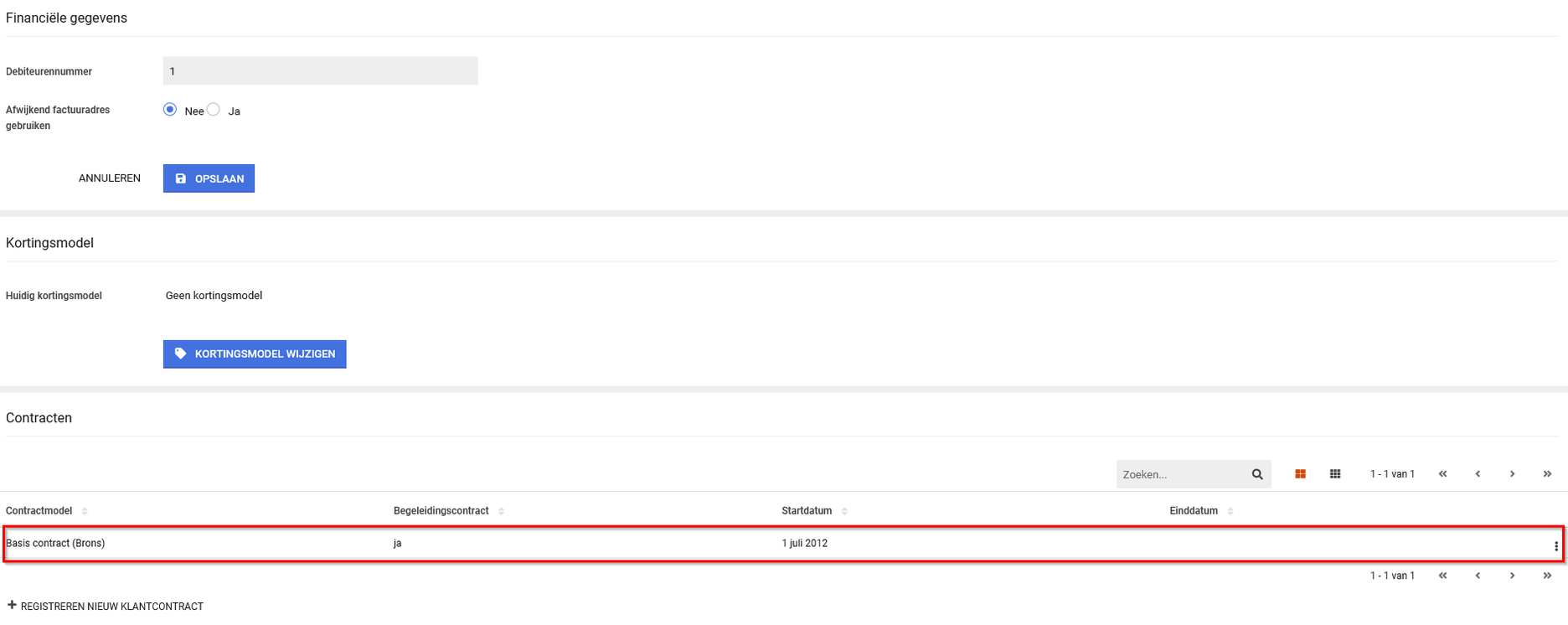
Task: Open the three-dot menu for Basis contract row
Action: pyautogui.click(x=1555, y=546)
